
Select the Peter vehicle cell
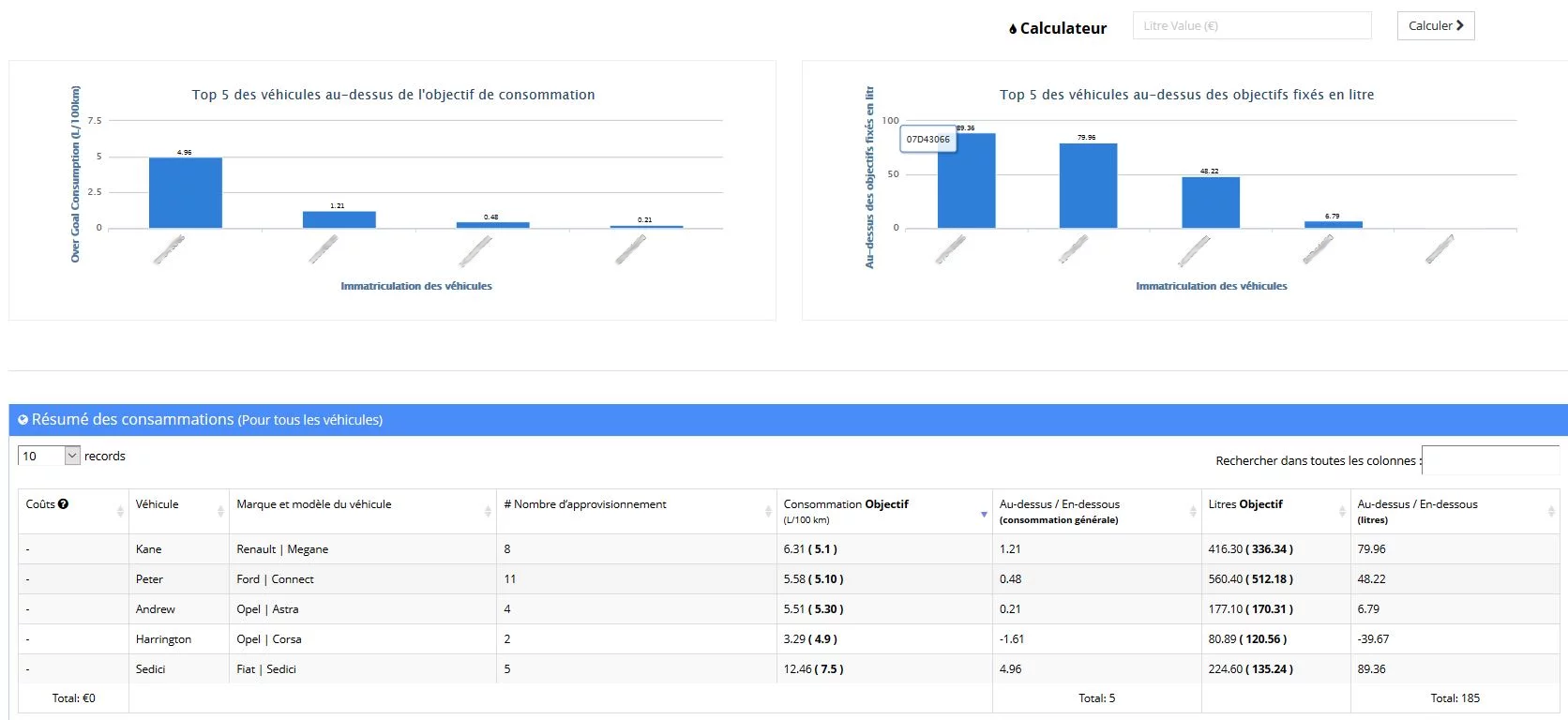179,579
